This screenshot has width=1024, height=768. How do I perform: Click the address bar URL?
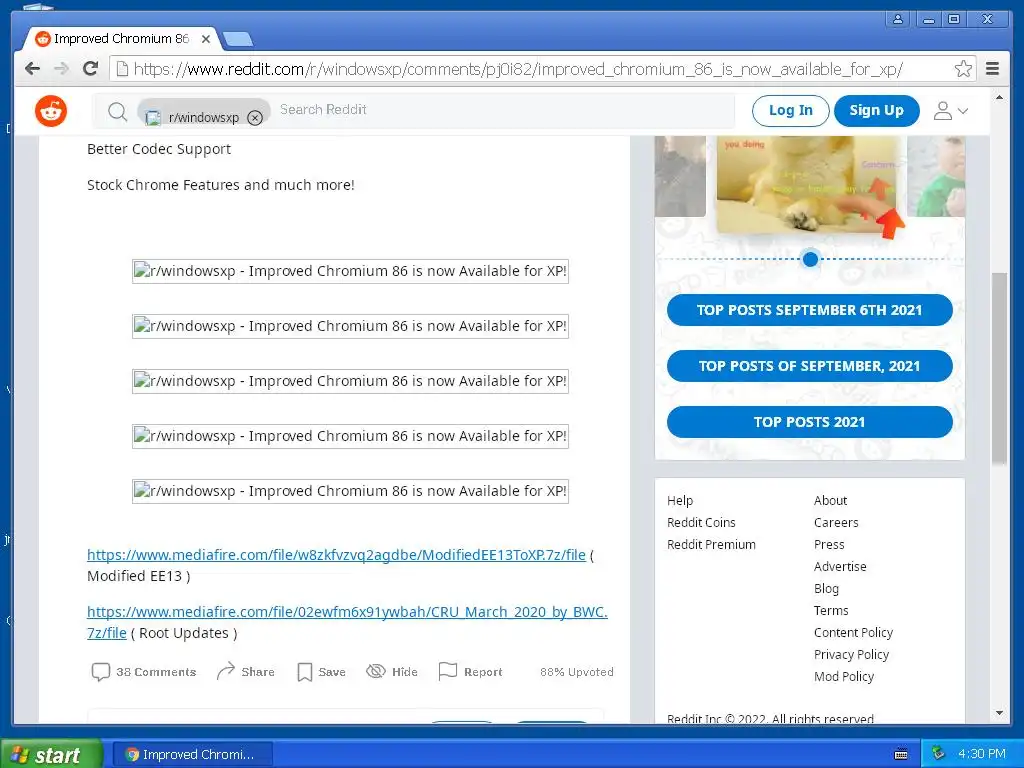pos(519,69)
